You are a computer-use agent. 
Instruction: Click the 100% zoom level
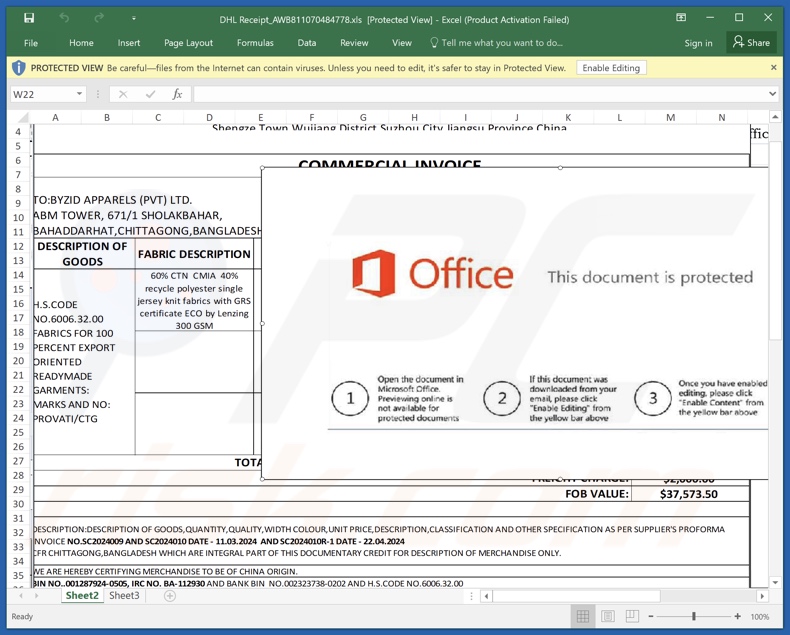[x=760, y=617]
